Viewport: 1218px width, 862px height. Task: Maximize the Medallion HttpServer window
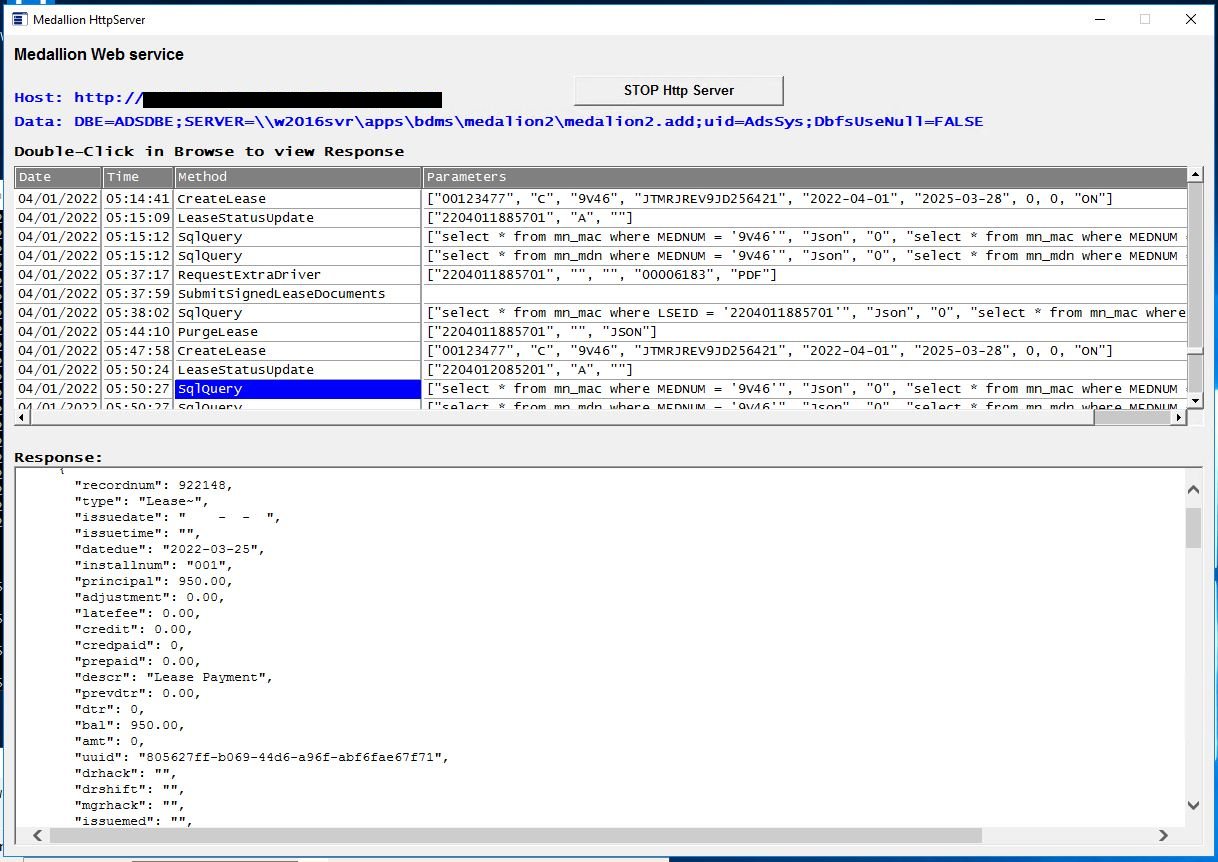point(1145,19)
